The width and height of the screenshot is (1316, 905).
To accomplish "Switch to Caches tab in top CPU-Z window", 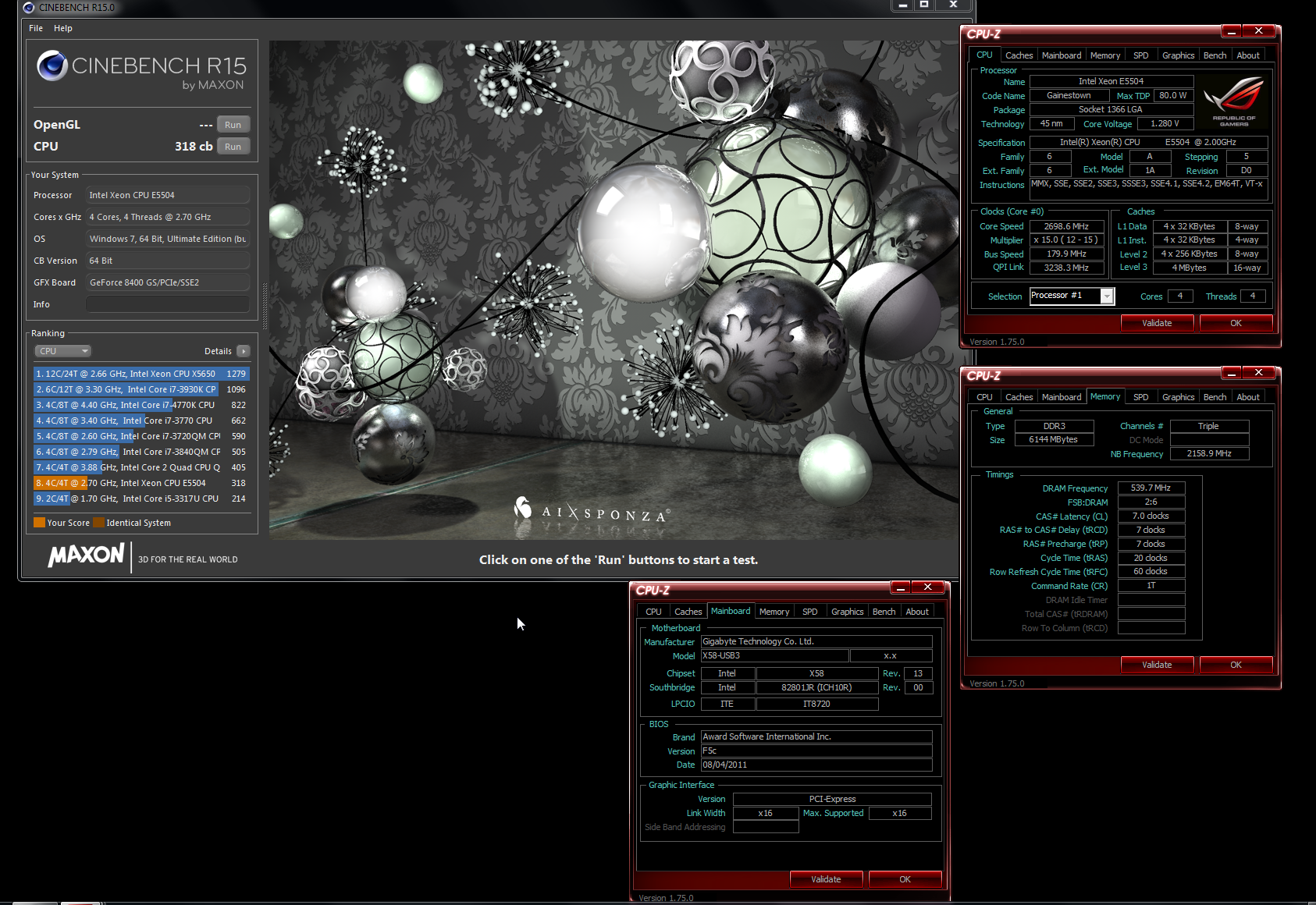I will 1019,55.
